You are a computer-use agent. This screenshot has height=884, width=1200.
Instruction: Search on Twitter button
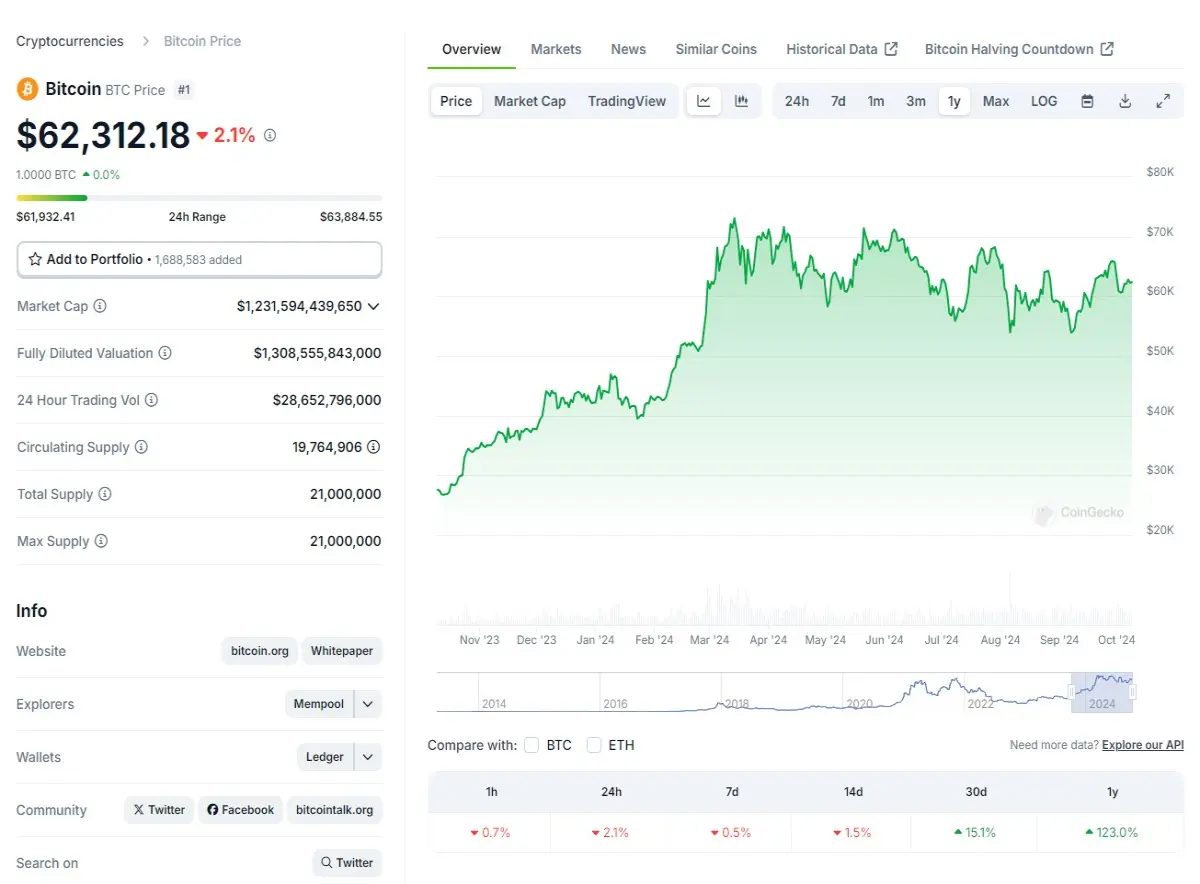pos(347,863)
